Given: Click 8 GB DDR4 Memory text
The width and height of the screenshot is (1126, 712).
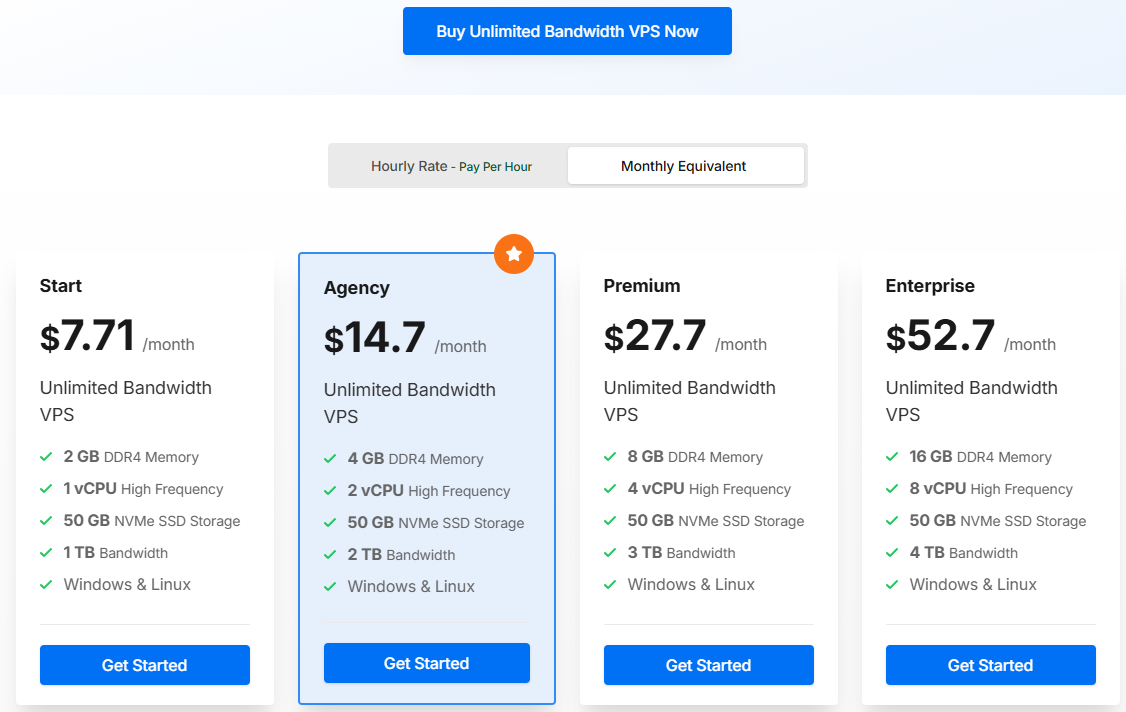Looking at the screenshot, I should tap(695, 457).
